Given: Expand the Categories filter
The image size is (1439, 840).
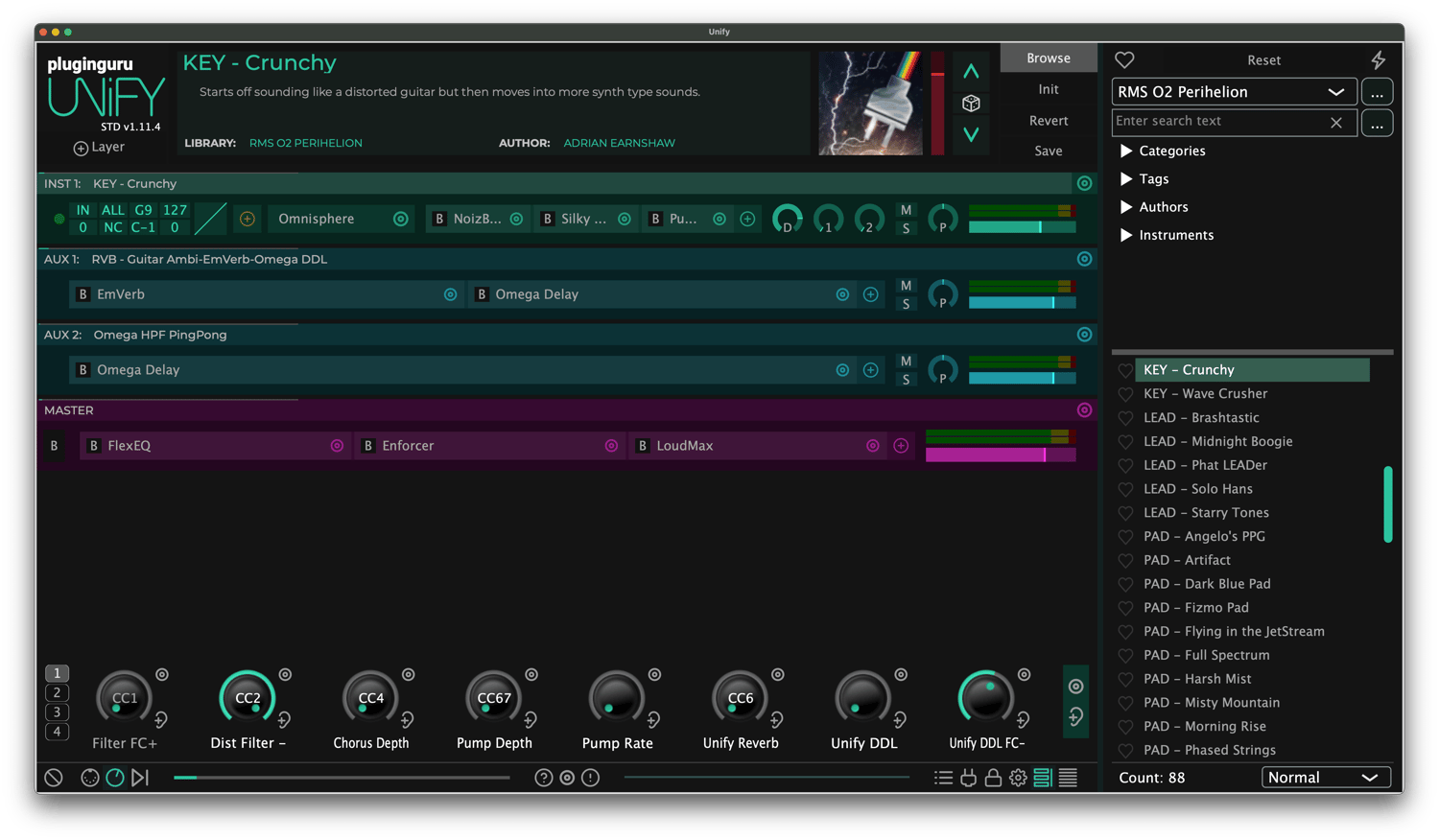Looking at the screenshot, I should 1125,152.
